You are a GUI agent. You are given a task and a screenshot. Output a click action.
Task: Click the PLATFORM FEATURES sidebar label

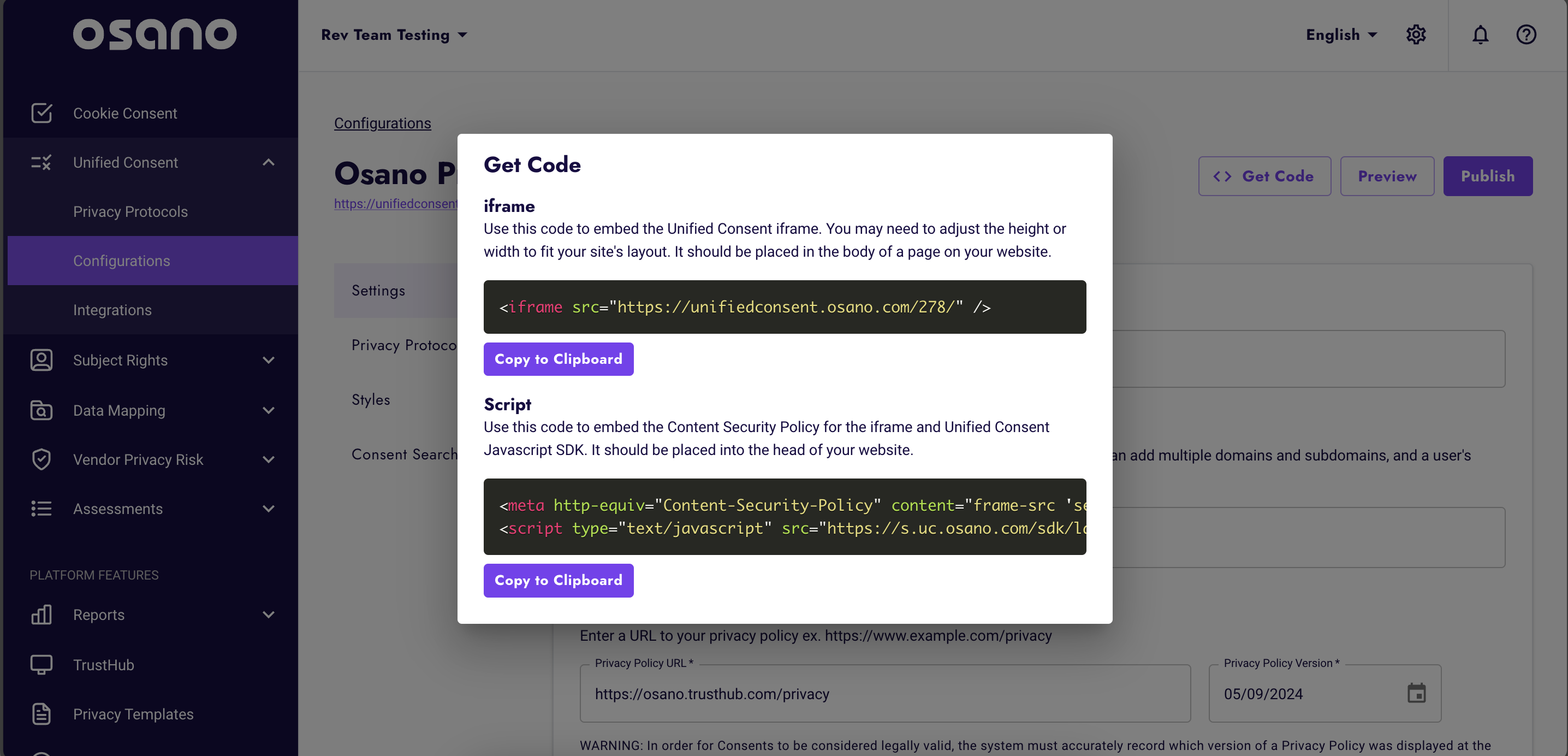point(94,575)
